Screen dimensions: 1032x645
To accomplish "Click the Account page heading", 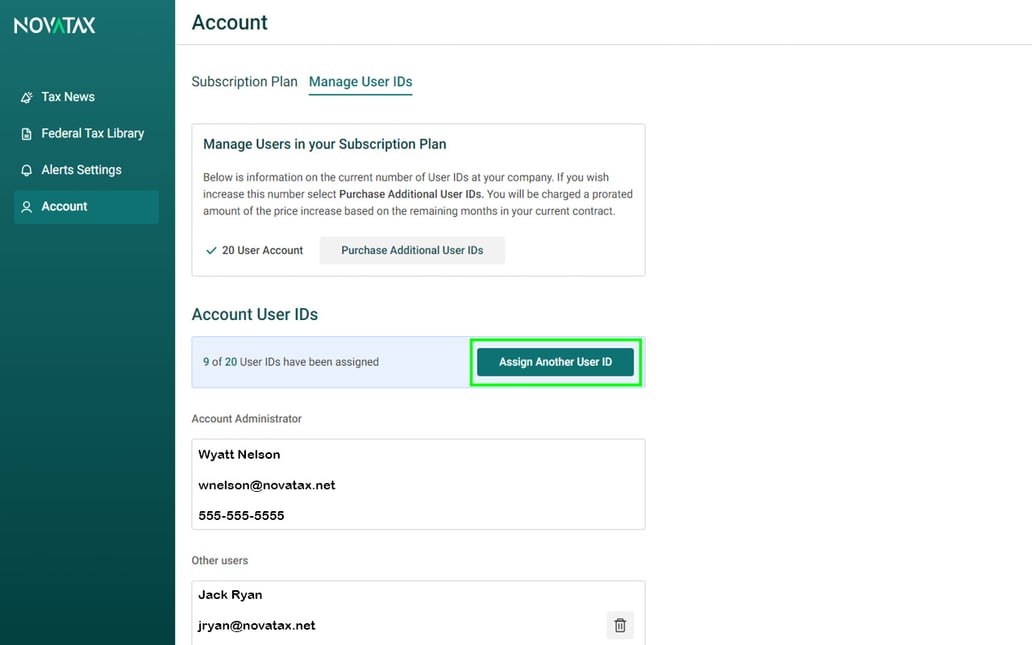I will (x=230, y=22).
